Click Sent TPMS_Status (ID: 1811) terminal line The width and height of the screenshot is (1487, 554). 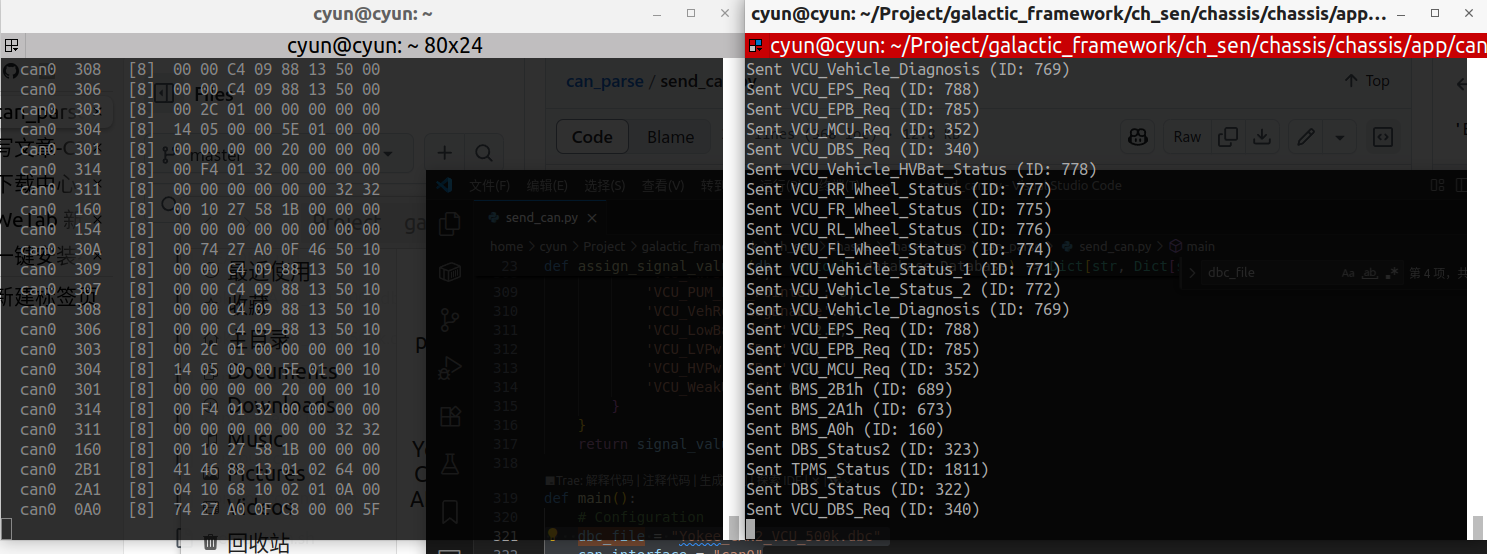coord(868,469)
